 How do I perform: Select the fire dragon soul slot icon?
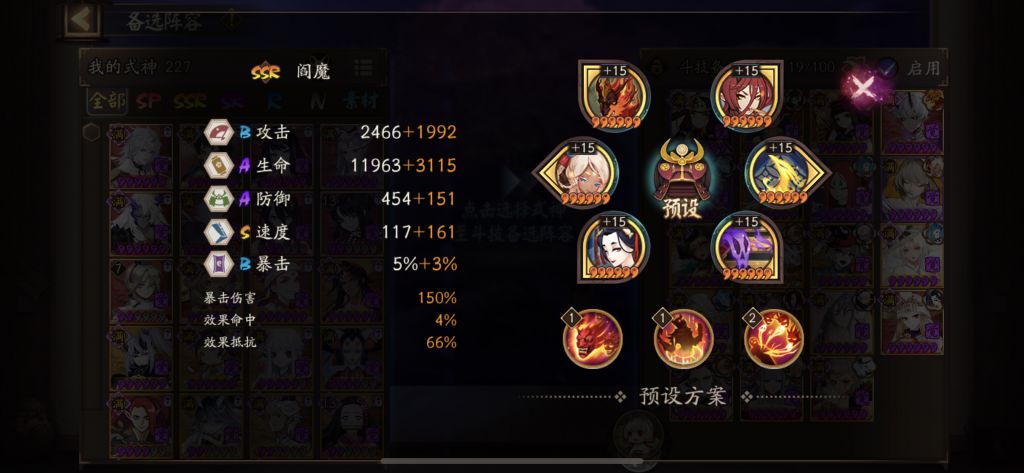(x=614, y=95)
